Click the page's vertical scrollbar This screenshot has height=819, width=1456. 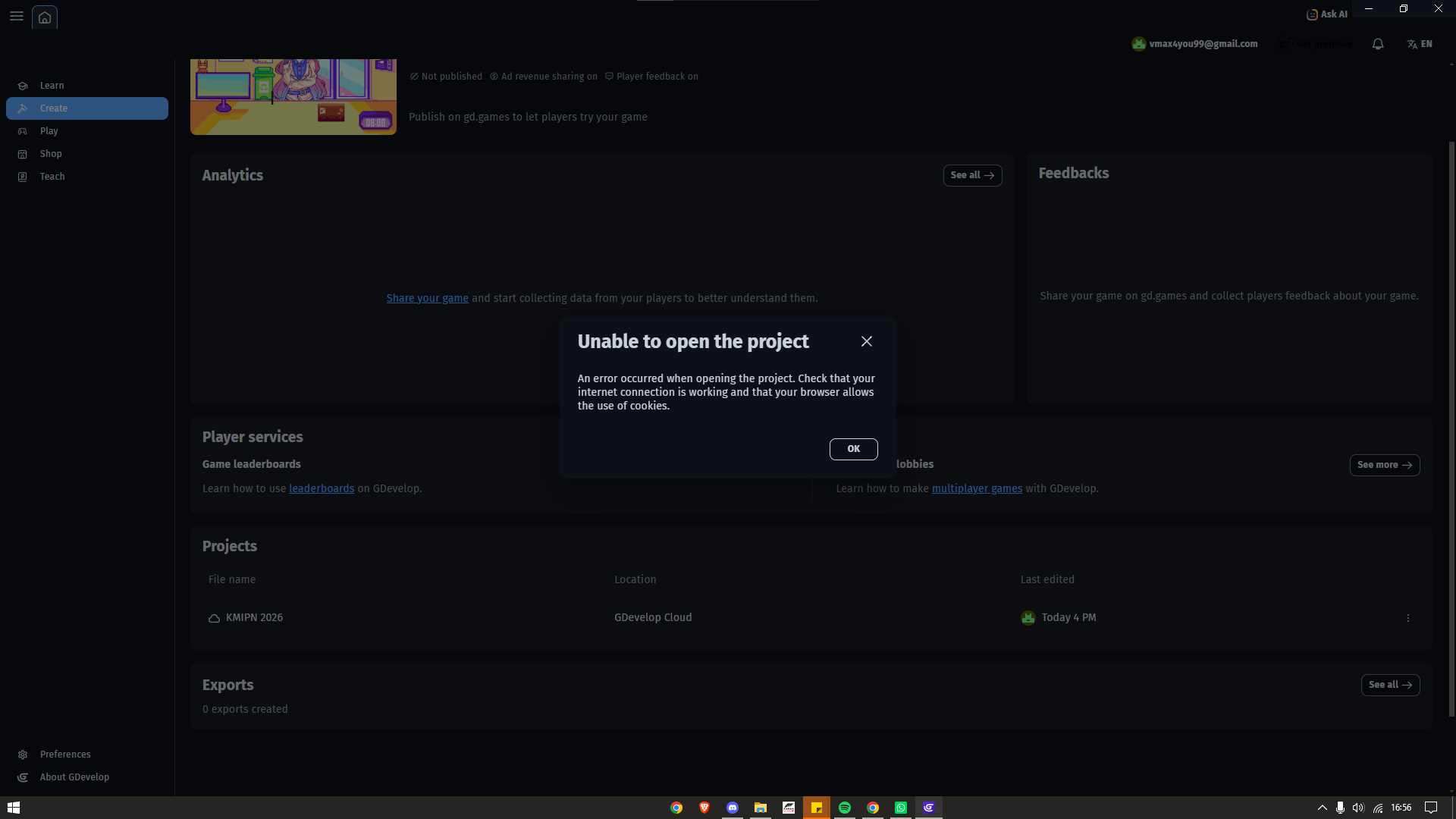pos(1451,428)
